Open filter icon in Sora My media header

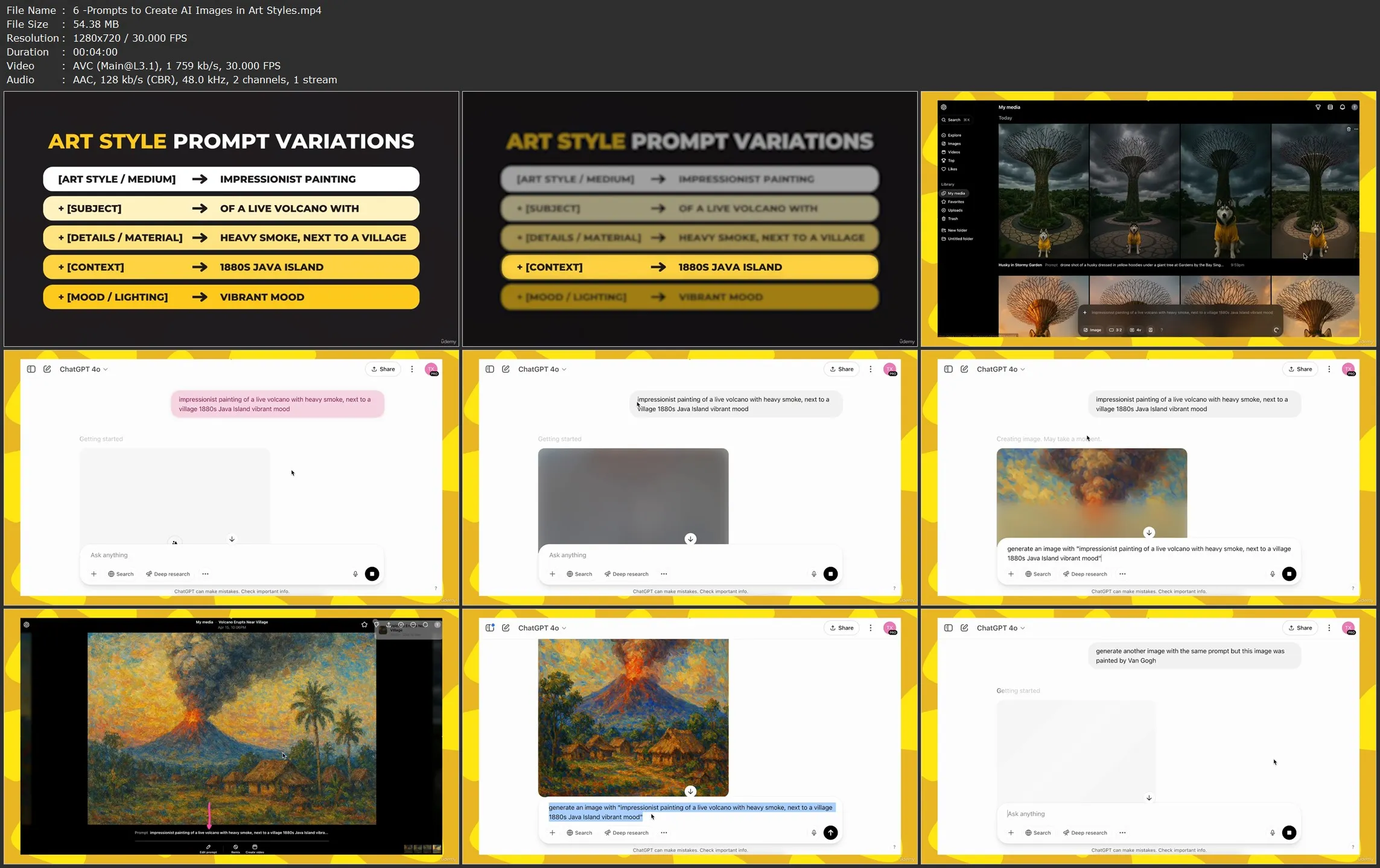(x=1318, y=107)
